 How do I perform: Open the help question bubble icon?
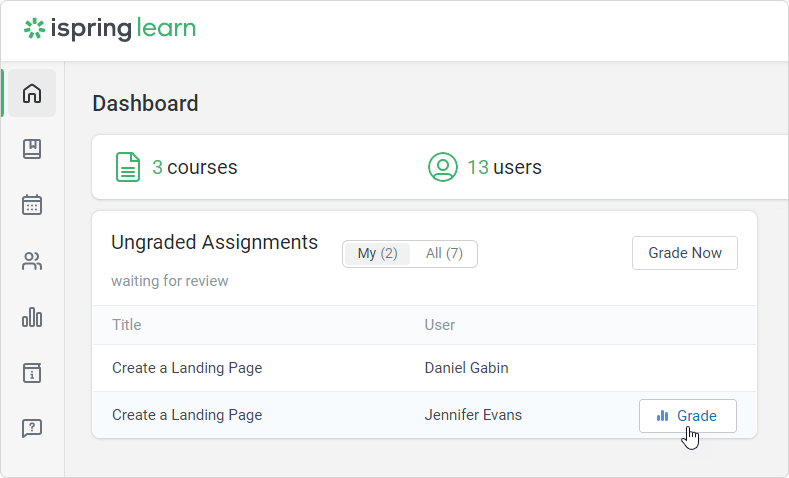pyautogui.click(x=32, y=428)
